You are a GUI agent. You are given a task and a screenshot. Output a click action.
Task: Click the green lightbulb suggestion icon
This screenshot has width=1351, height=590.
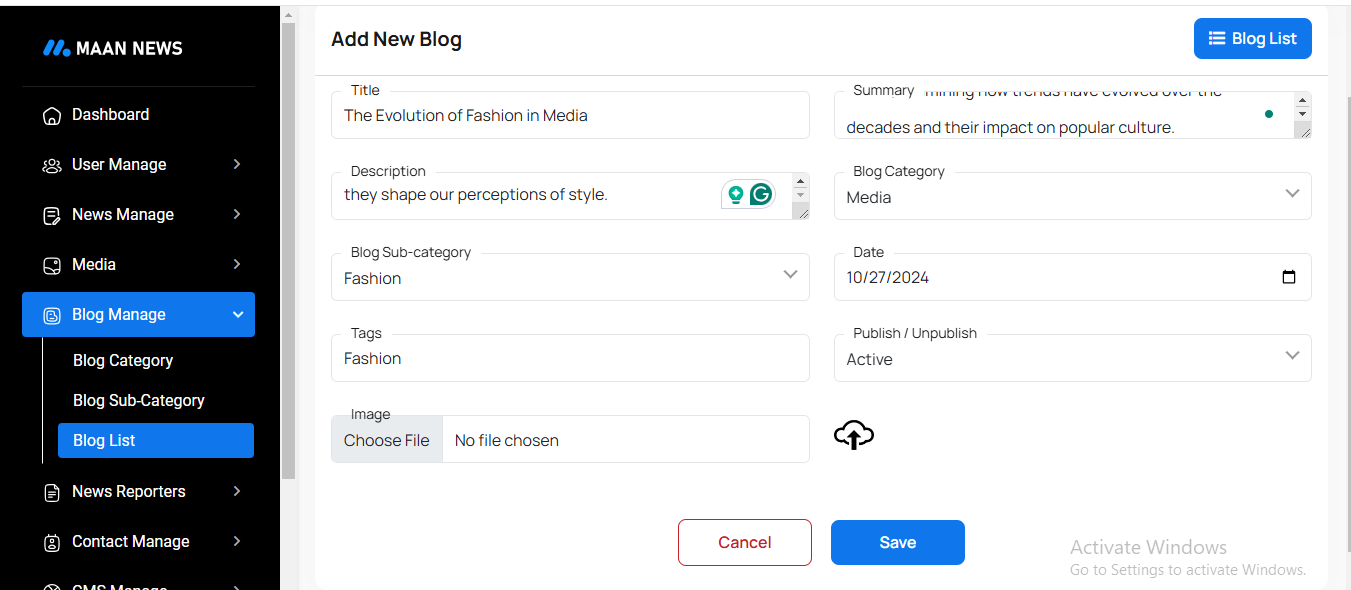(x=736, y=195)
